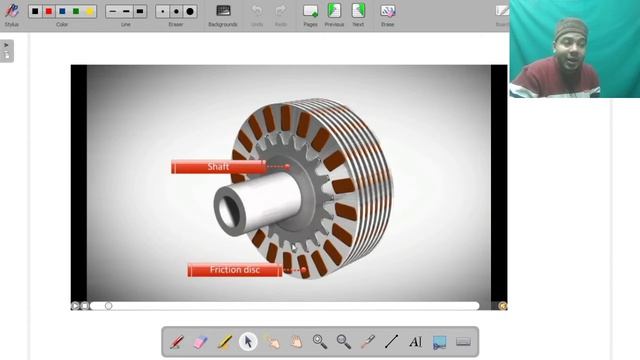Select the yellow Highlighter tool

[224, 342]
